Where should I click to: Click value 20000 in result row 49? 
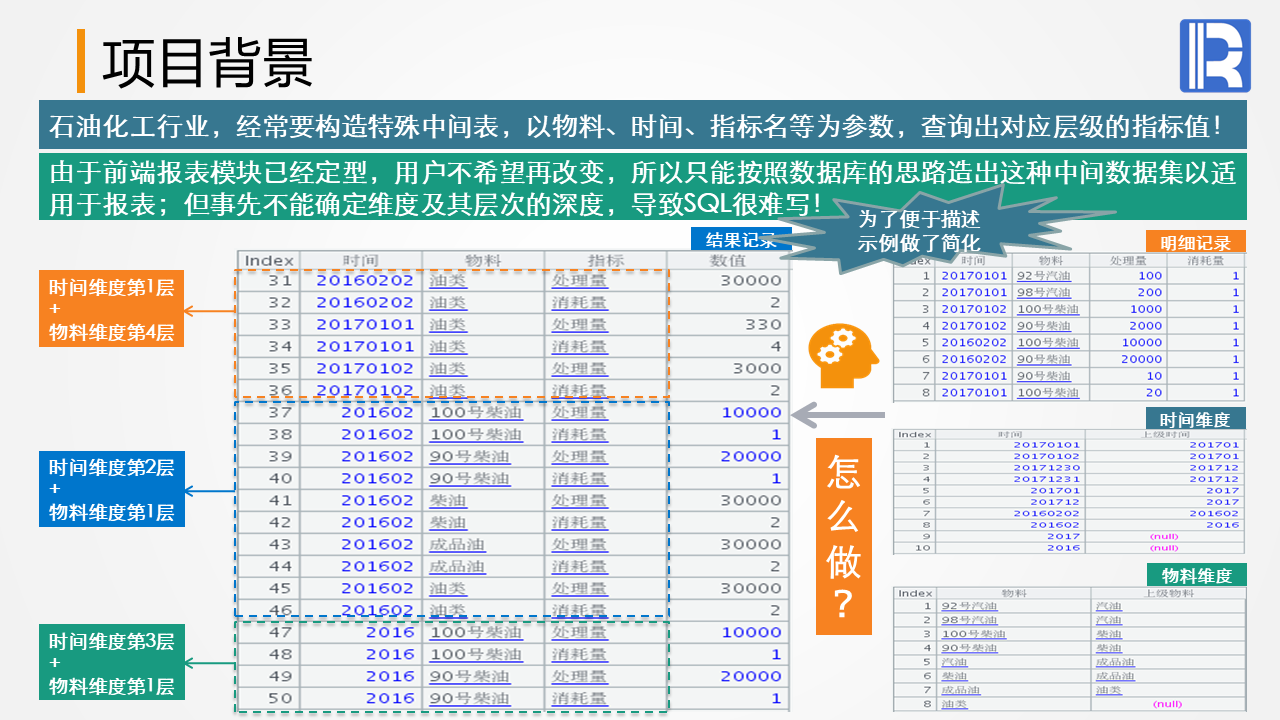[x=751, y=677]
